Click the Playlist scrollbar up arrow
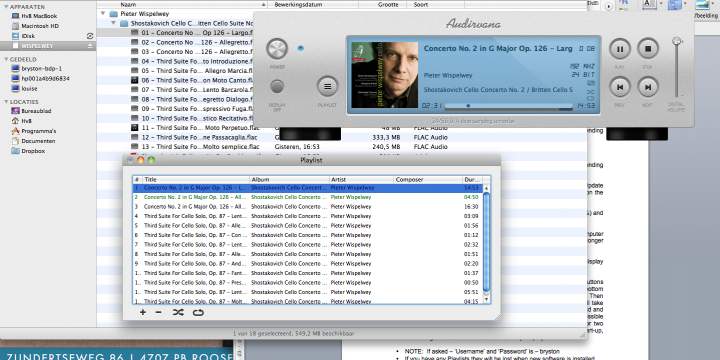The width and height of the screenshot is (720, 360). [x=486, y=188]
